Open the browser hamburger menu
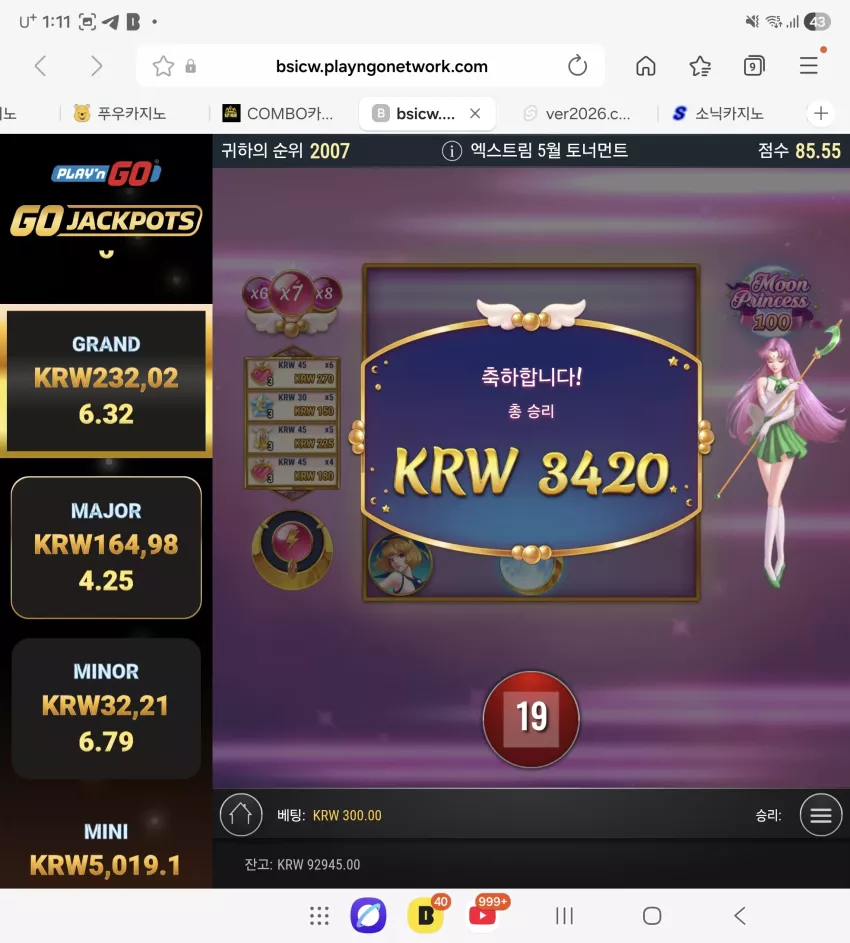This screenshot has height=943, width=850. 808,66
